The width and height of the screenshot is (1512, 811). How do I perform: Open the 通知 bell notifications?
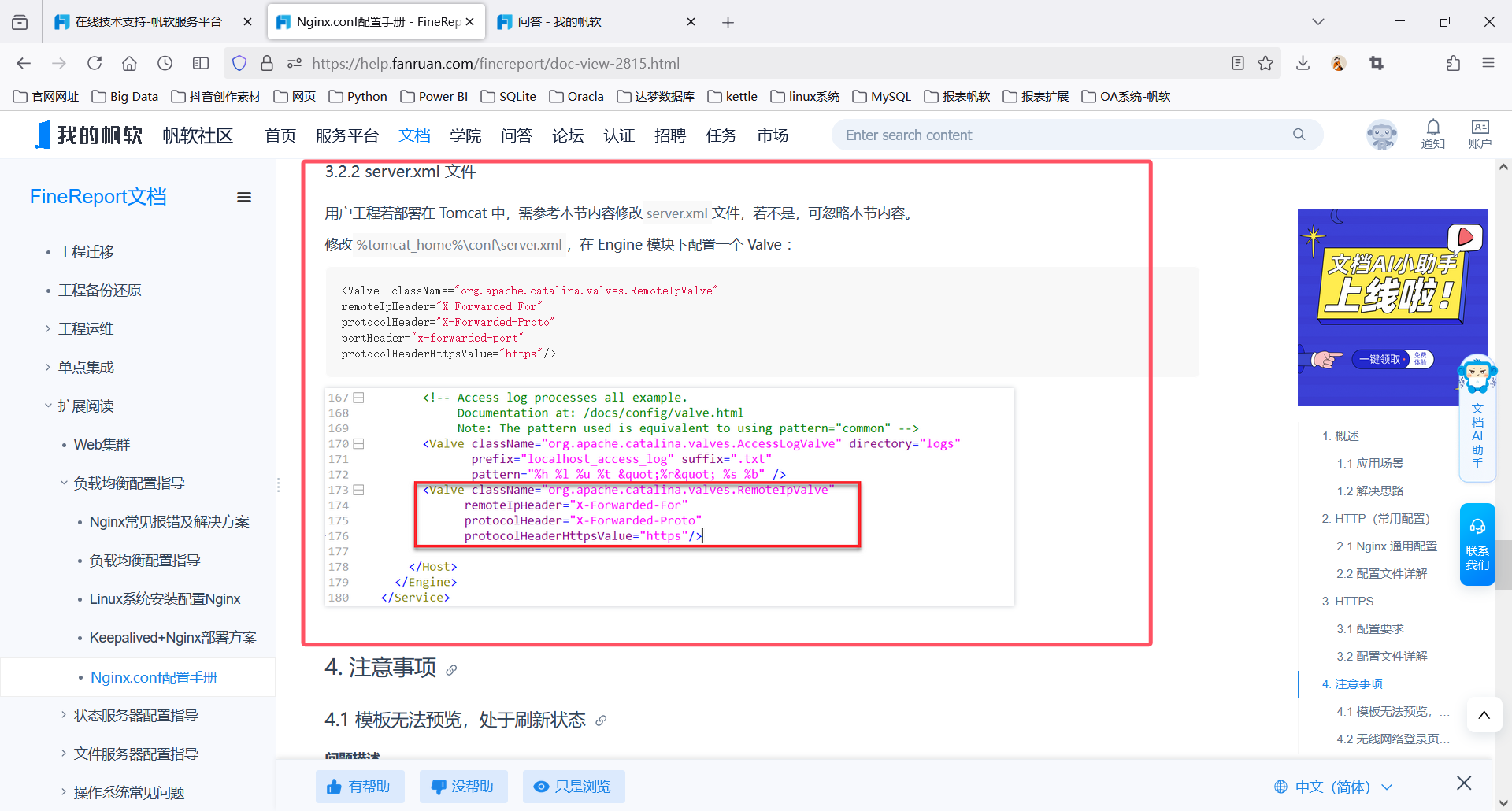[1432, 134]
